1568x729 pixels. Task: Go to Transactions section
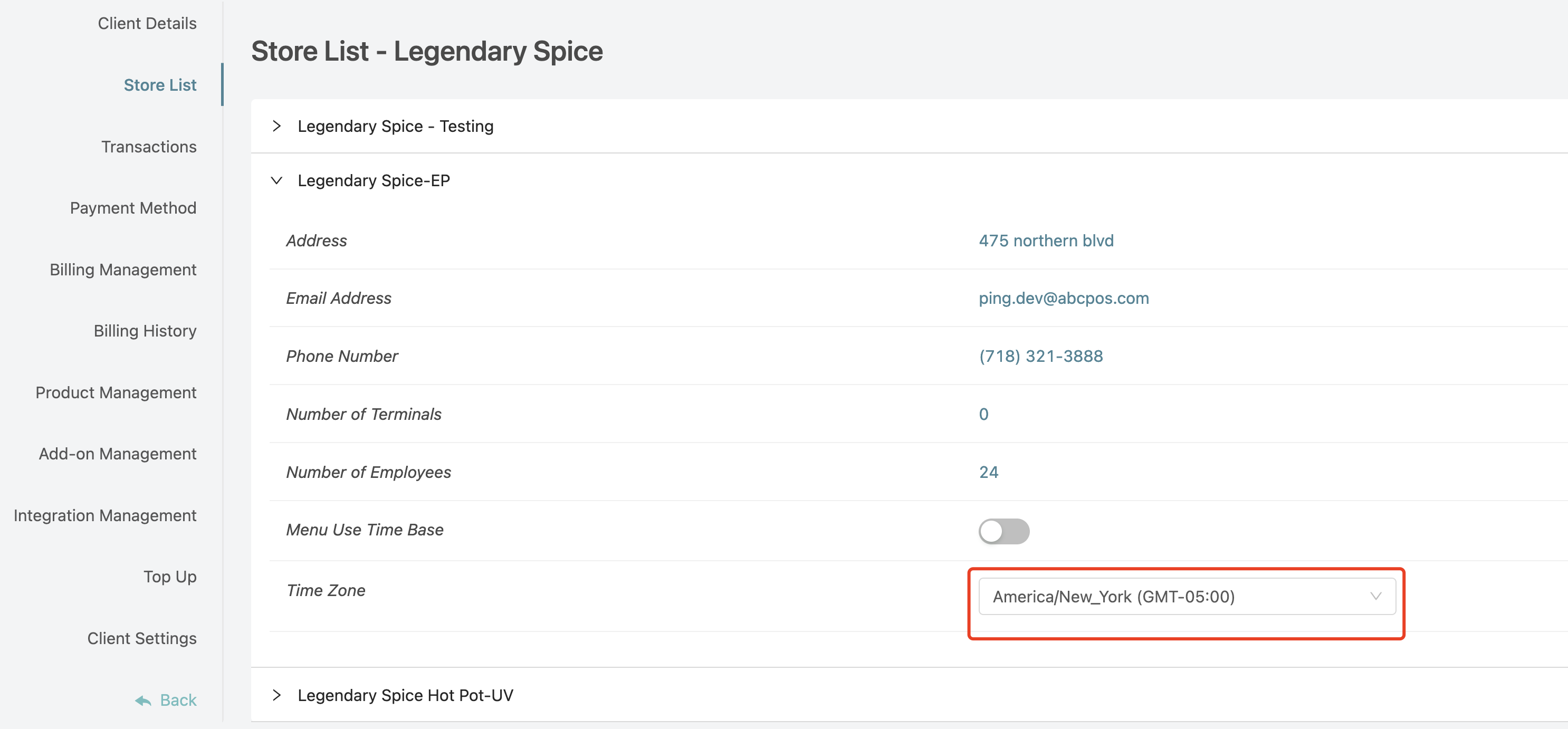point(149,147)
